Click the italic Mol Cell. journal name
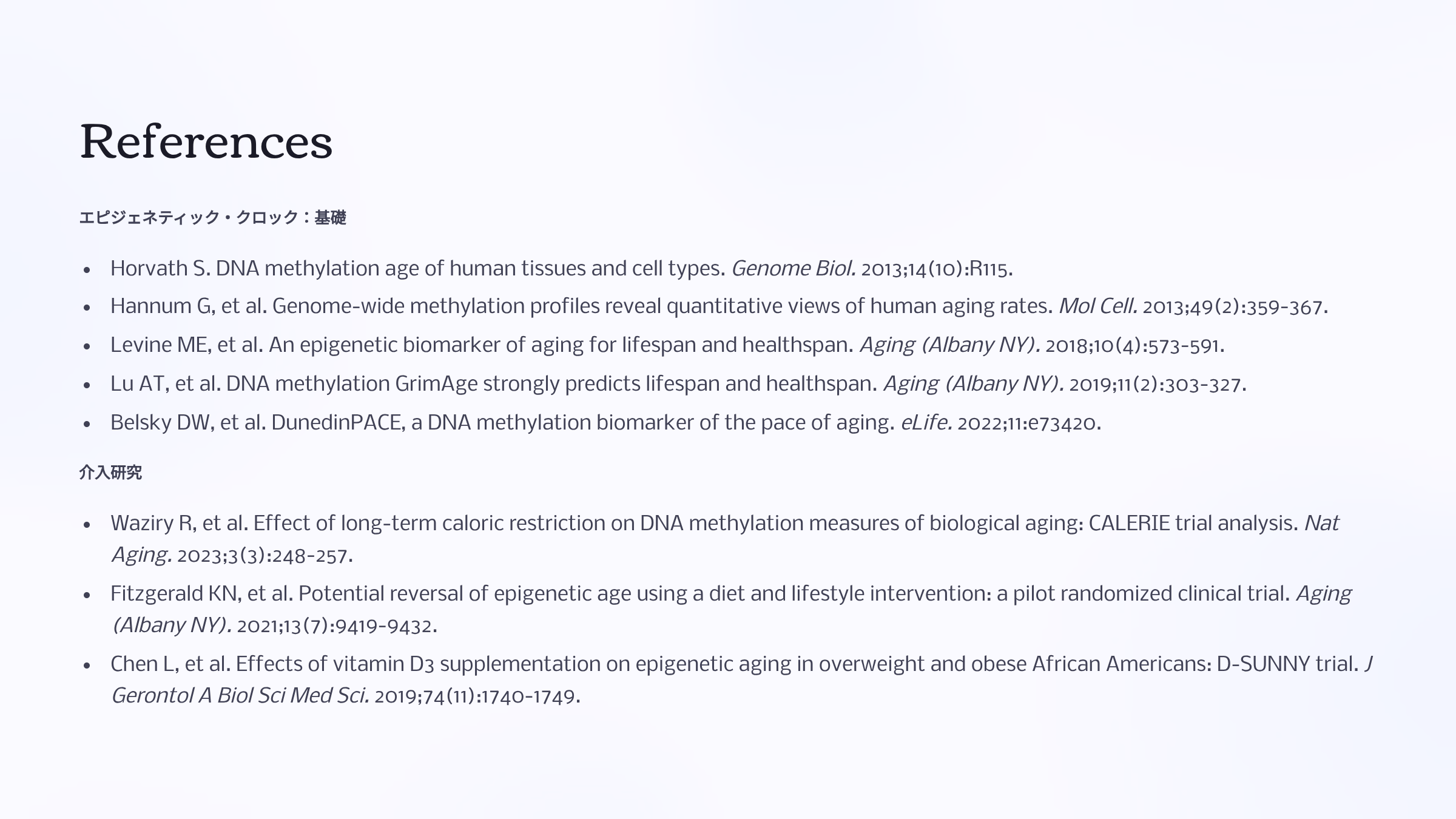Image resolution: width=1456 pixels, height=819 pixels. [x=1098, y=306]
